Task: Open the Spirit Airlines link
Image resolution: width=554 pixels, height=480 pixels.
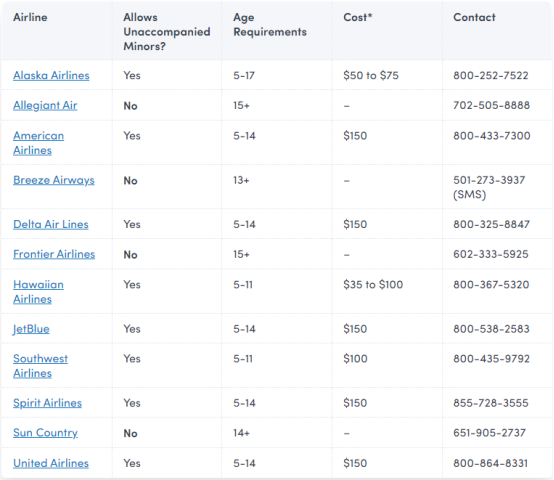Action: coord(47,403)
